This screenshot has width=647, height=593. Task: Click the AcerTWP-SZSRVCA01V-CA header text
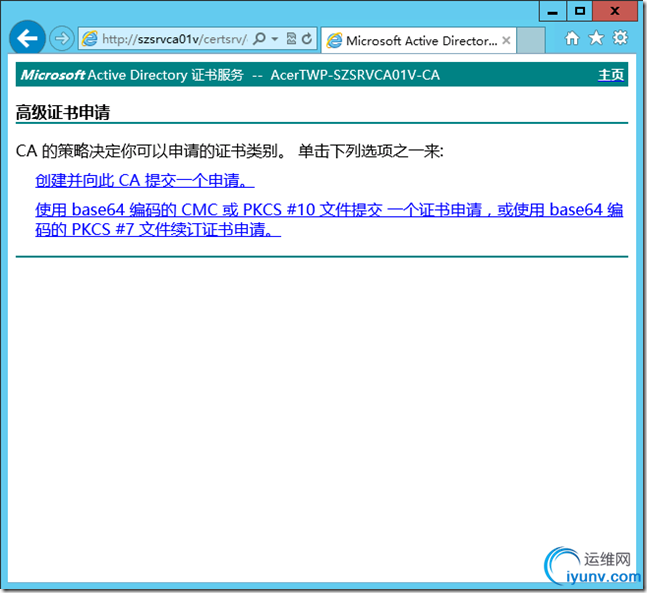355,75
